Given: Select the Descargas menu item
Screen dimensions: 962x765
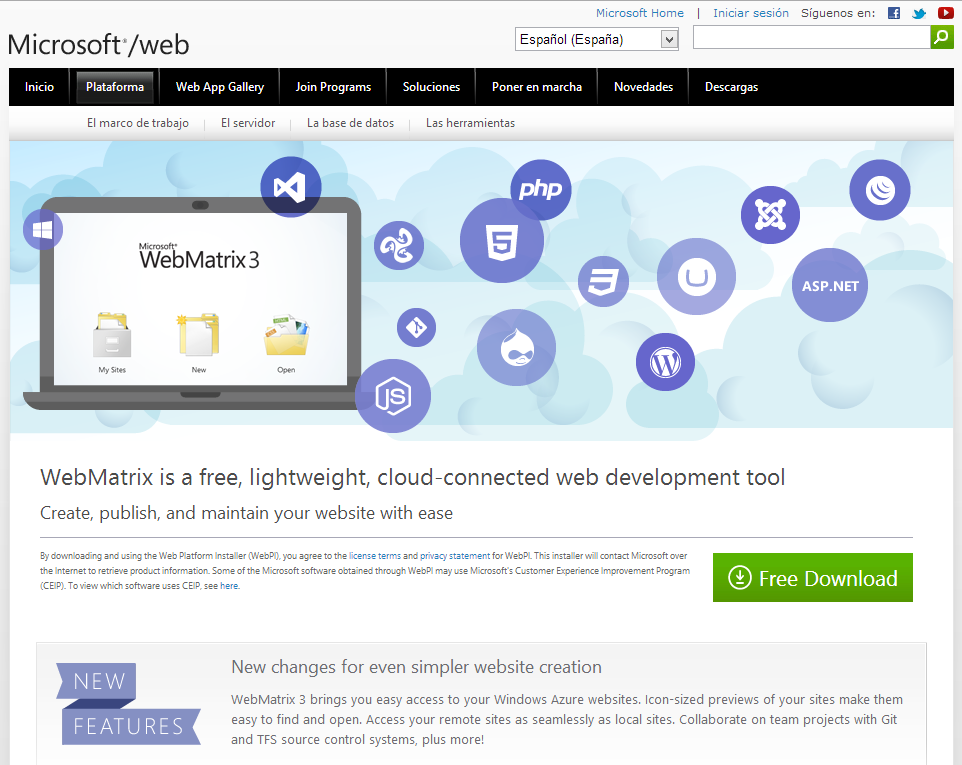Looking at the screenshot, I should click(x=731, y=87).
